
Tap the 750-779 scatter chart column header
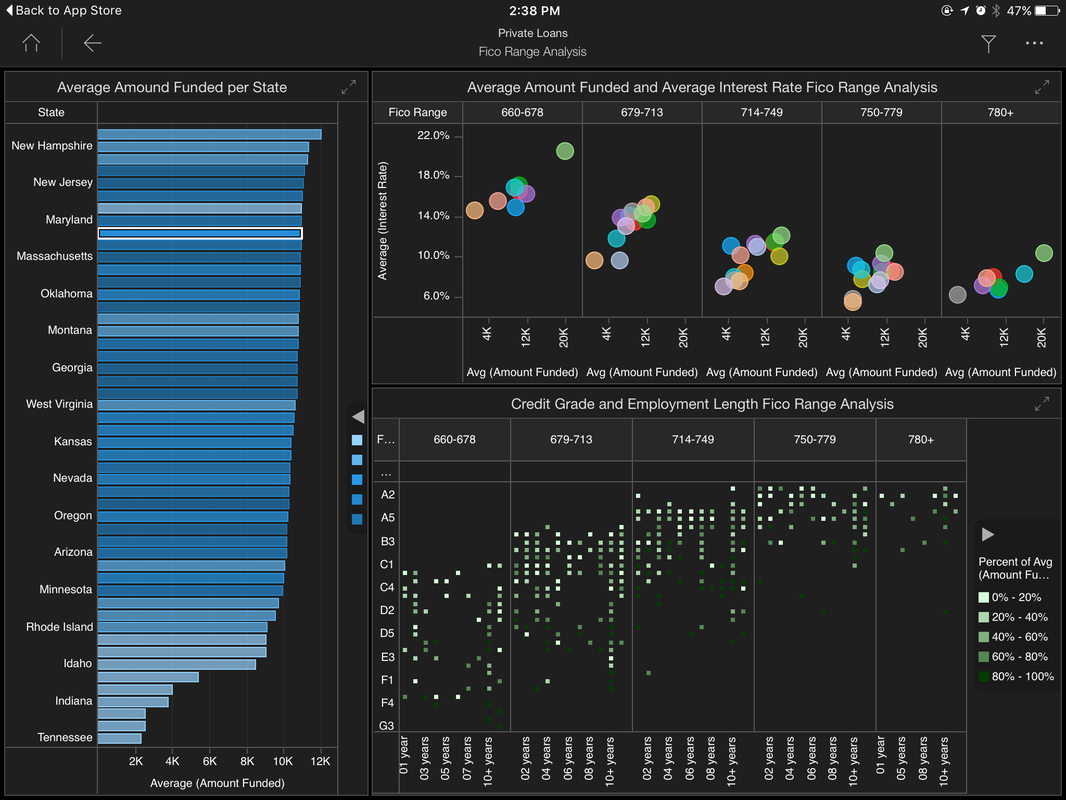[881, 112]
